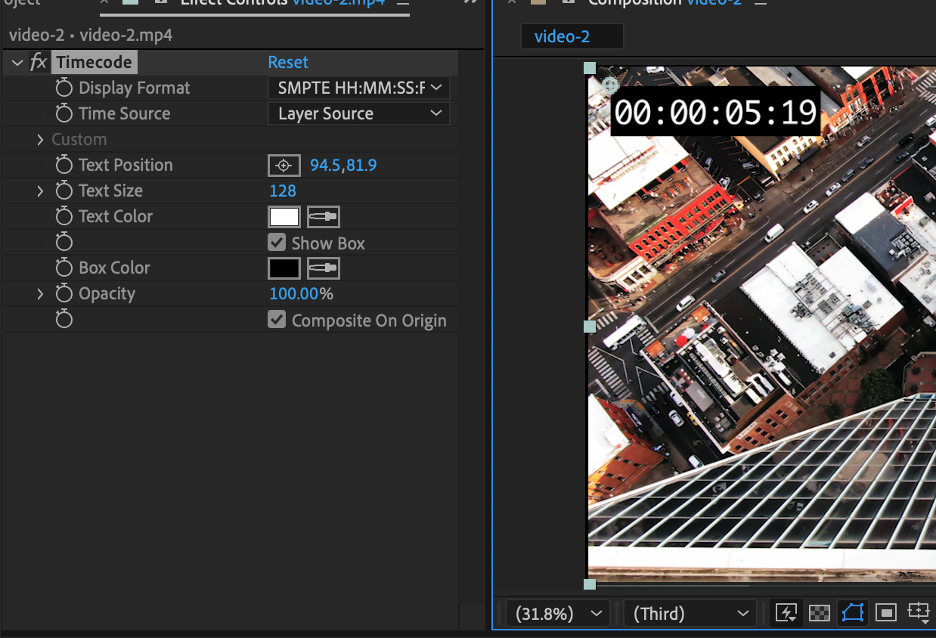This screenshot has width=936, height=638.
Task: Open the Display Format dropdown
Action: tap(359, 88)
